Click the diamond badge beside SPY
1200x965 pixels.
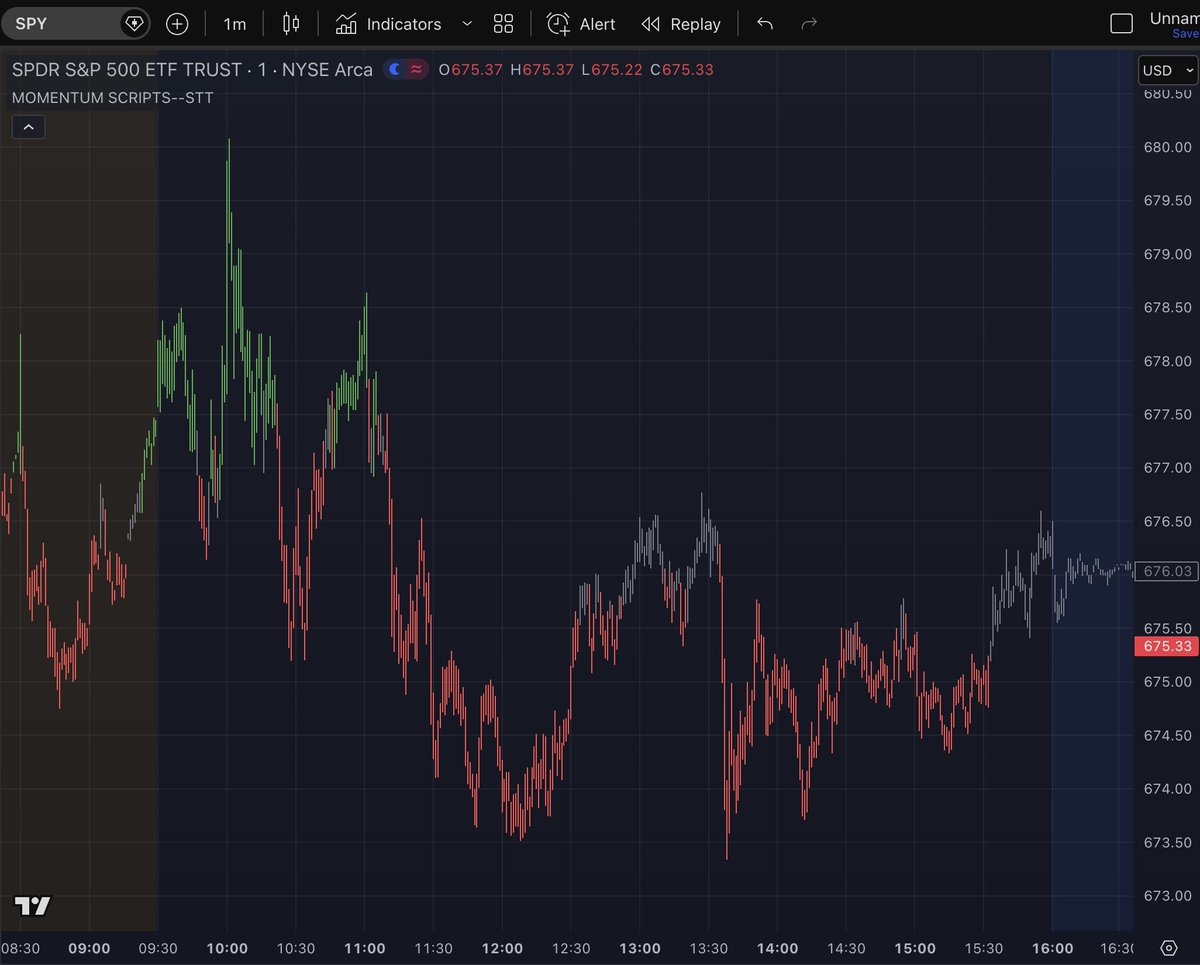tap(134, 23)
